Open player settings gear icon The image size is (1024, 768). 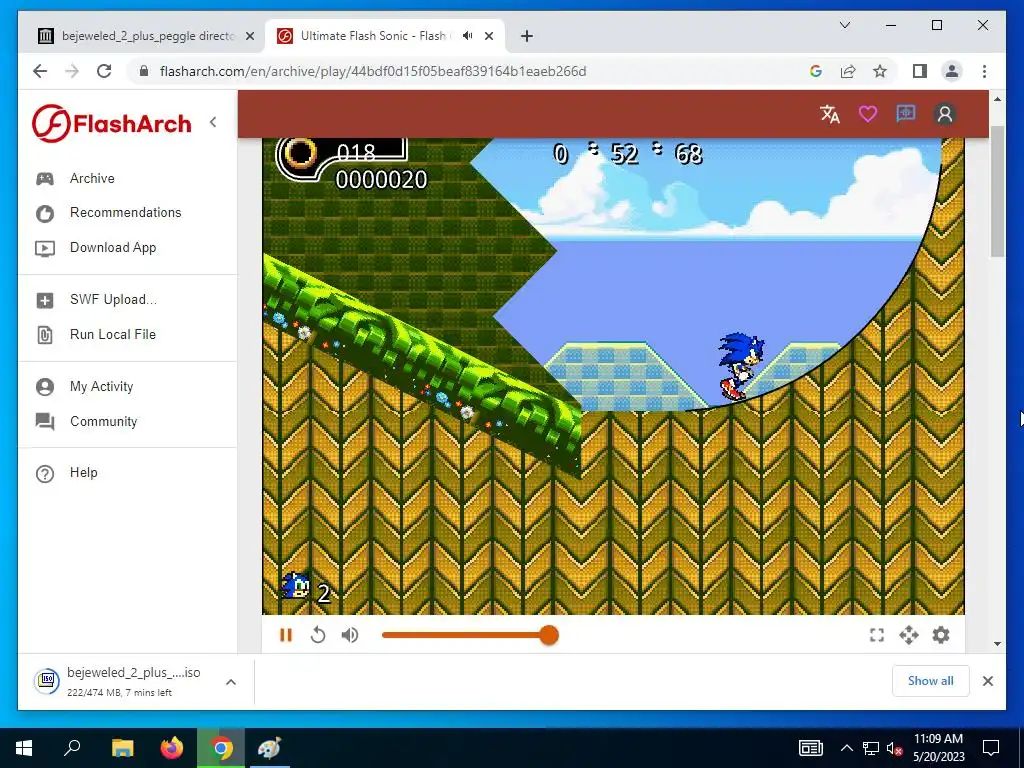tap(941, 635)
